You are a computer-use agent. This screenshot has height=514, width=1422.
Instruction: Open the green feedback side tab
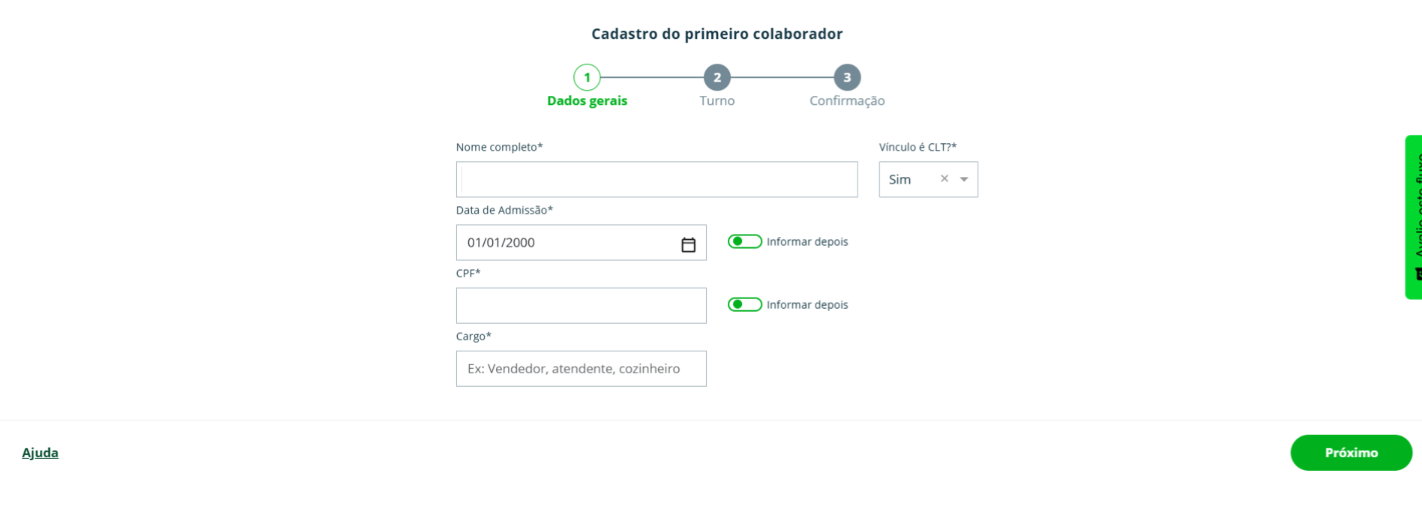tap(1413, 217)
